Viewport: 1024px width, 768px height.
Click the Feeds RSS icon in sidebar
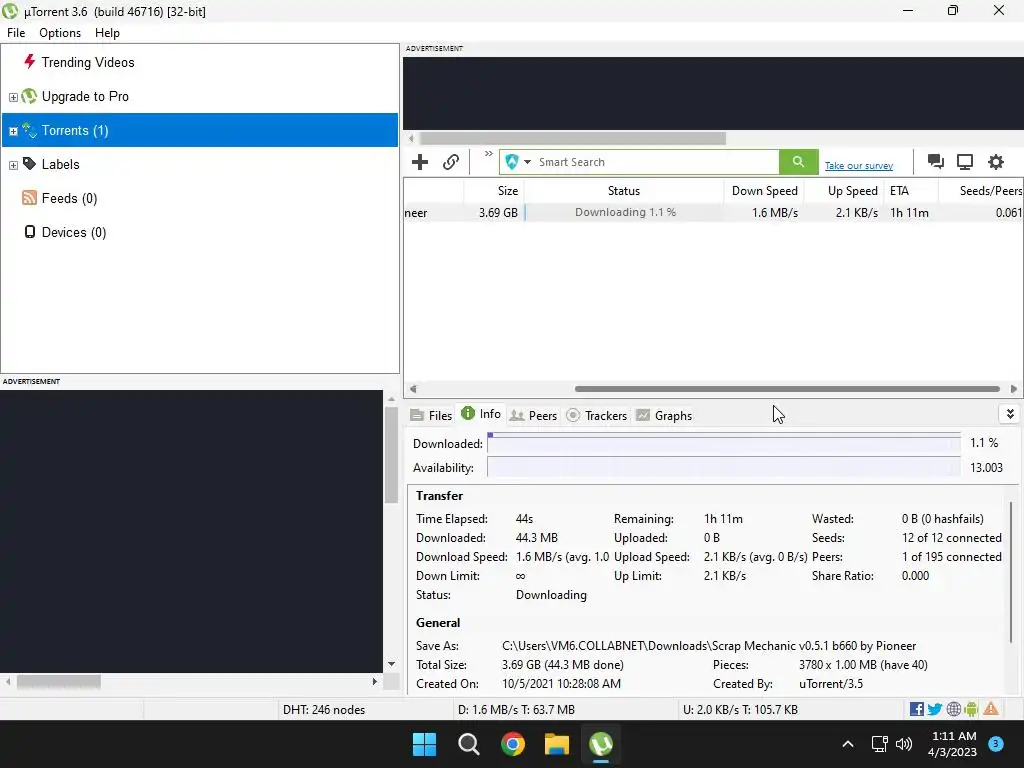tap(29, 198)
